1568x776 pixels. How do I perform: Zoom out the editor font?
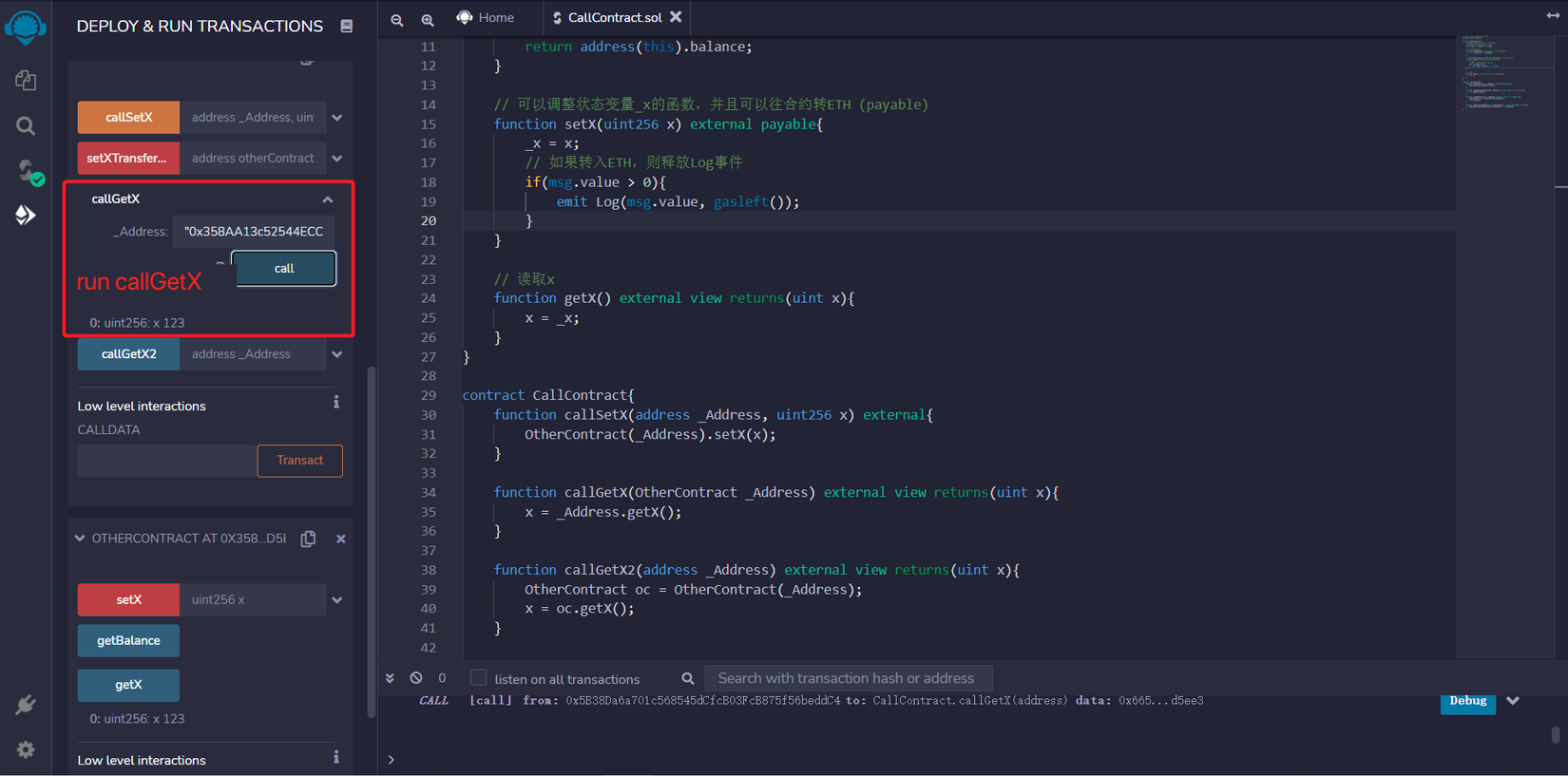(x=397, y=19)
